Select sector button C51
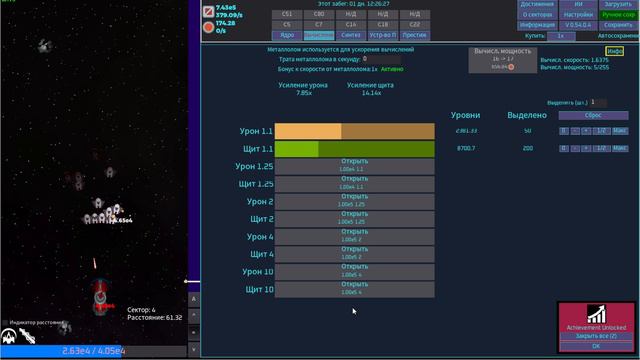The image size is (640, 360). (x=287, y=14)
